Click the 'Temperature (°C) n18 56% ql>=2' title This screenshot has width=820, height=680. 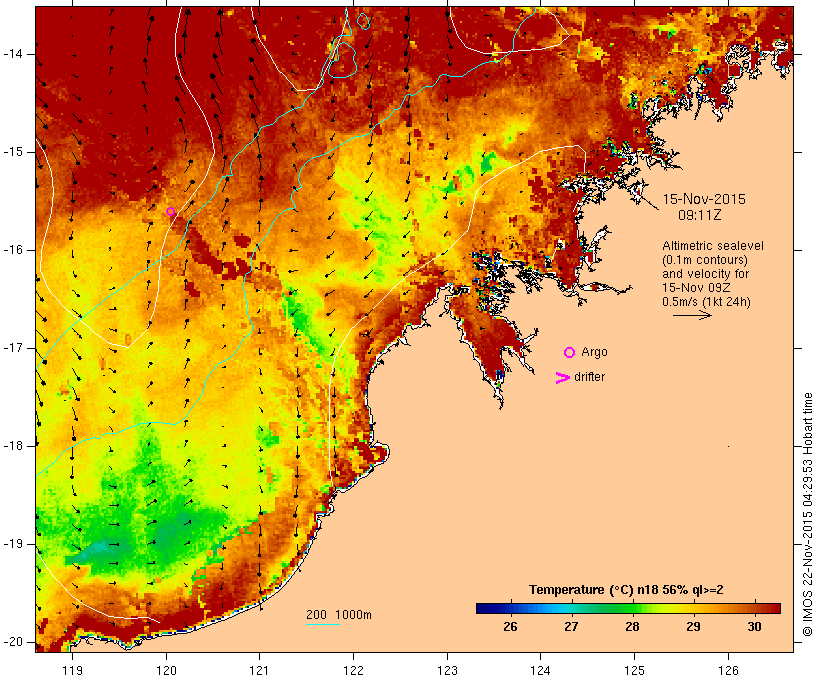(626, 590)
